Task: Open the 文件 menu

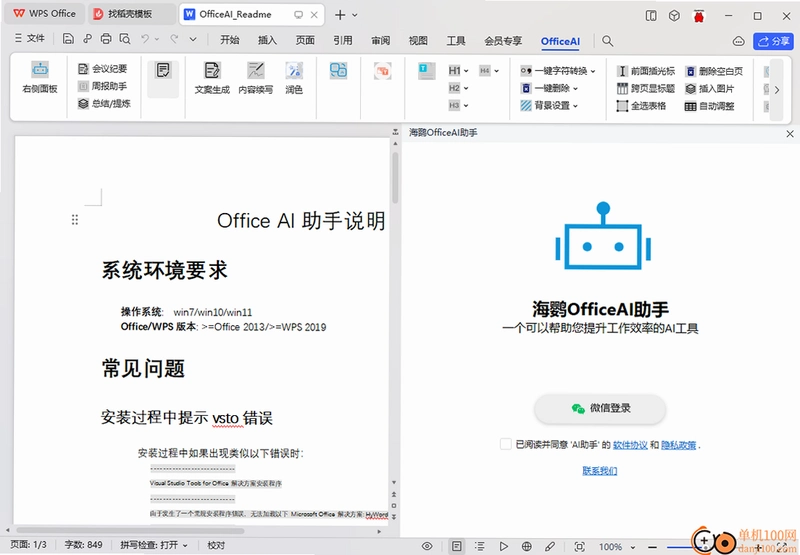Action: point(30,38)
